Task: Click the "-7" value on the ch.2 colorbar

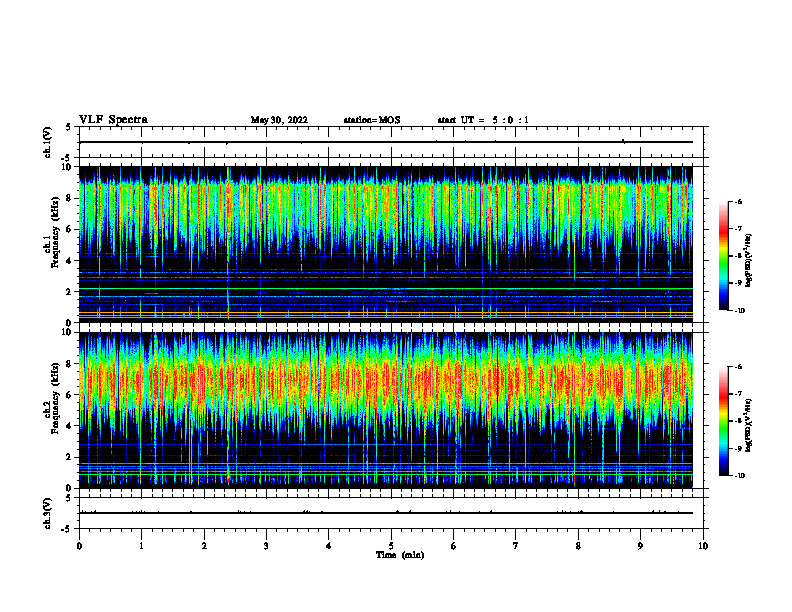Action: (x=738, y=394)
